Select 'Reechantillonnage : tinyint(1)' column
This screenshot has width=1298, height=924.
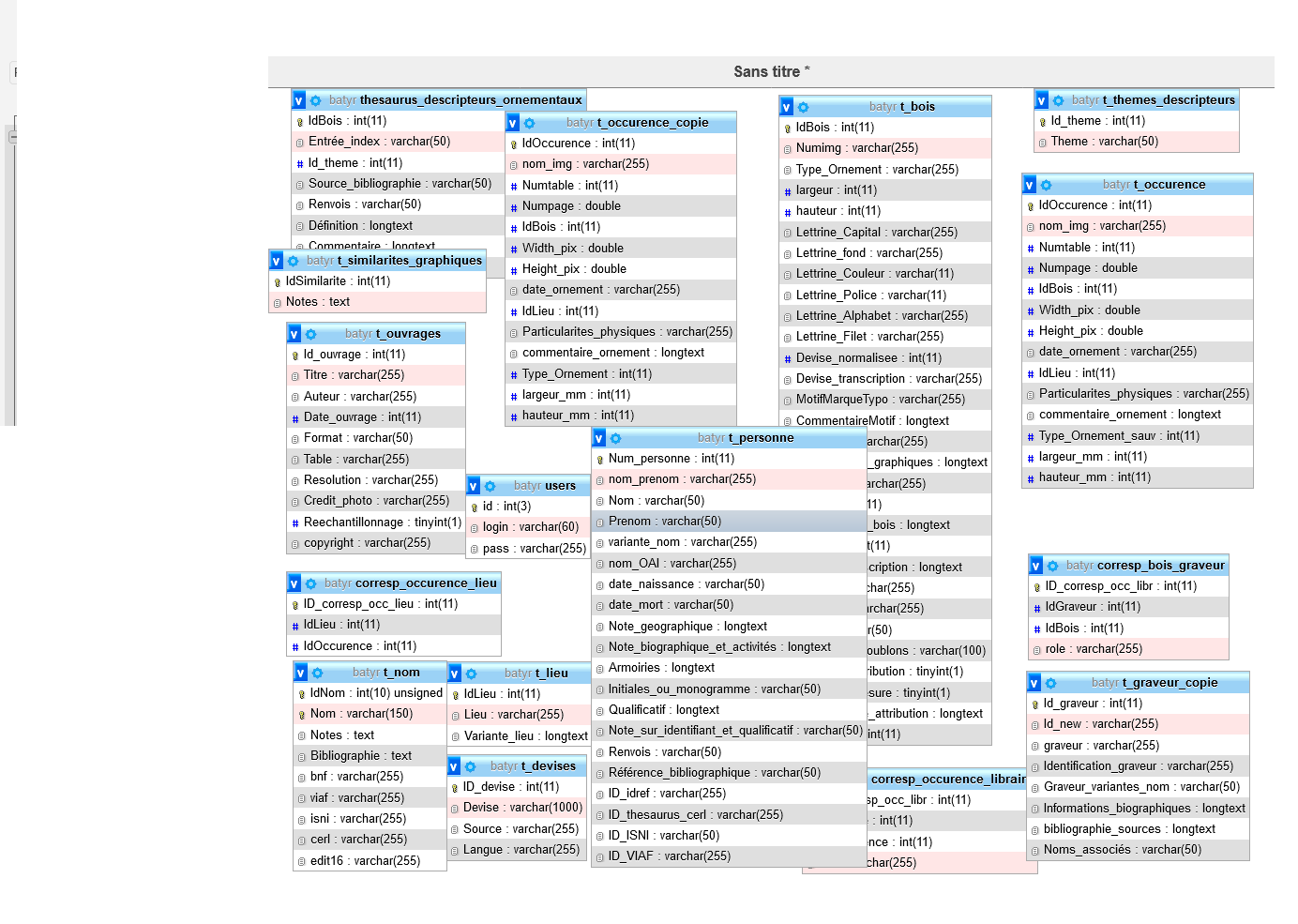[x=376, y=523]
